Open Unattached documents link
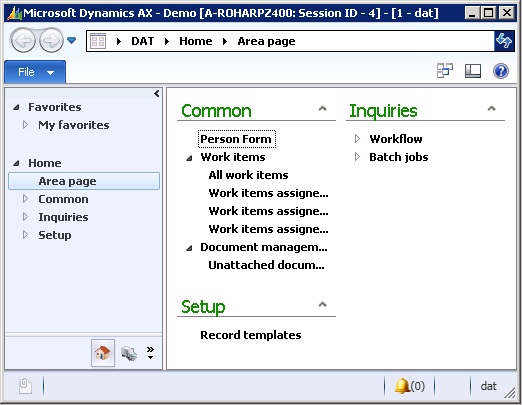 click(x=266, y=265)
